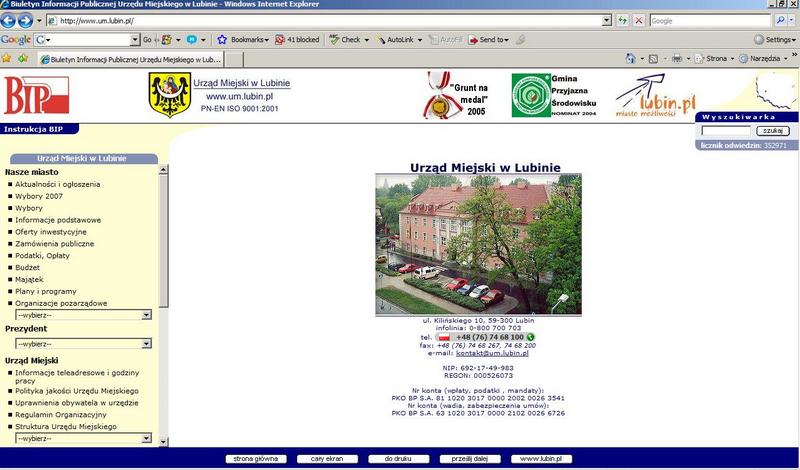Screen dimensions: 800x470
Task: Click the Home page icon
Action: (631, 59)
